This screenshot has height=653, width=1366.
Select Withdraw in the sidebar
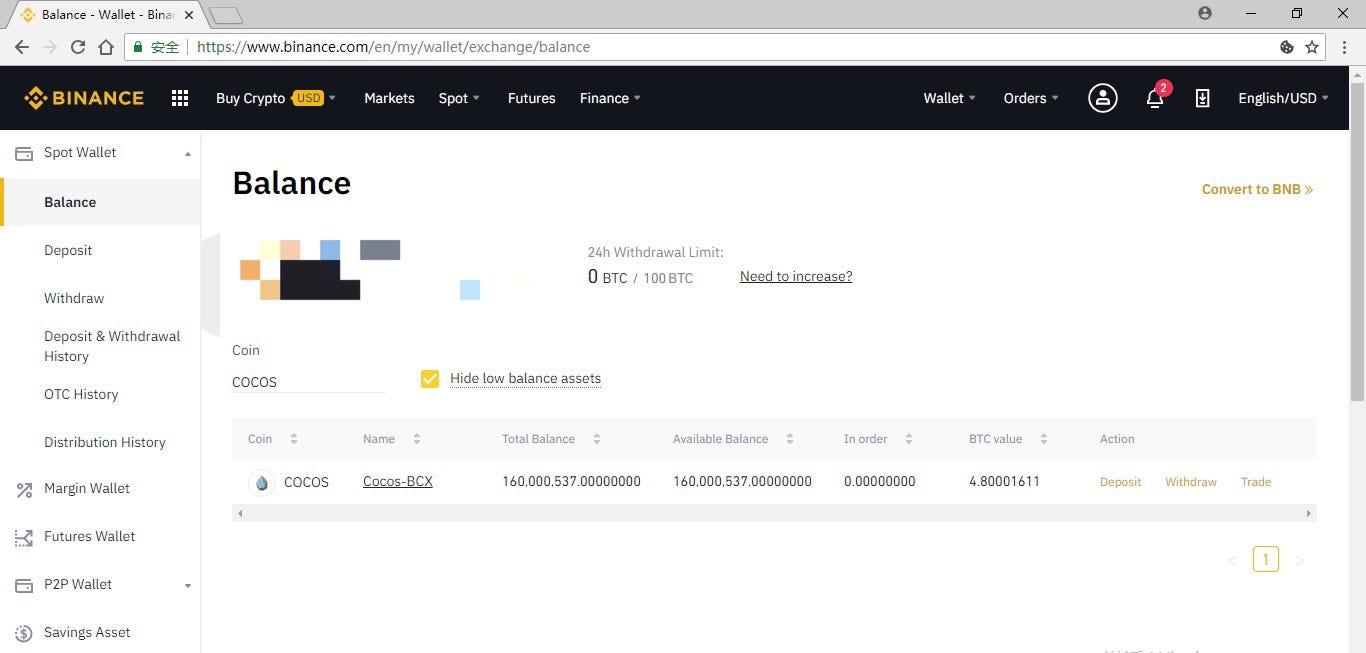(74, 298)
